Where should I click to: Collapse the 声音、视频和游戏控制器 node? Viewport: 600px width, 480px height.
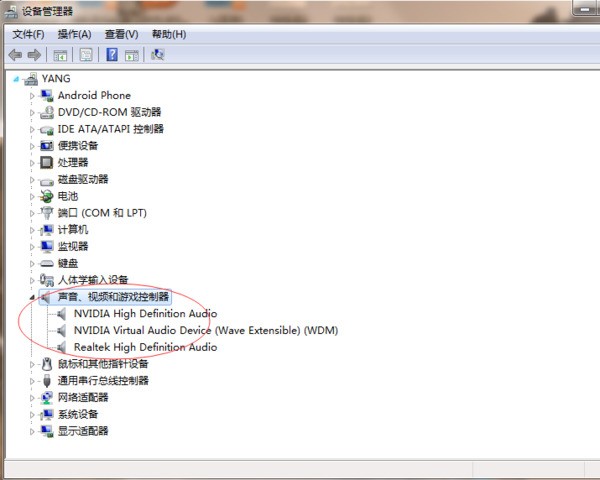tap(32, 297)
